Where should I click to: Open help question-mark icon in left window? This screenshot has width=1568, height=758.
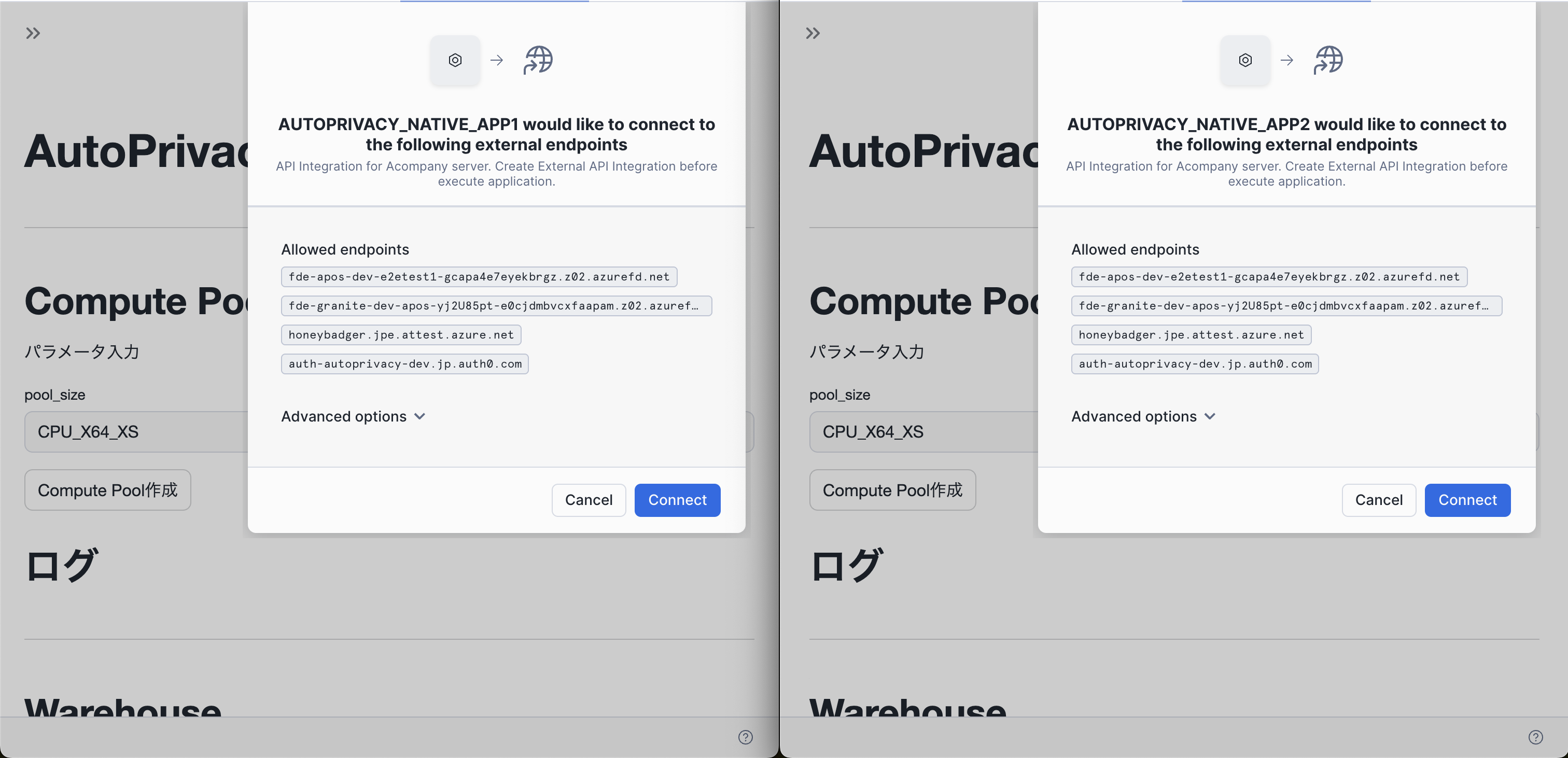pyautogui.click(x=745, y=737)
